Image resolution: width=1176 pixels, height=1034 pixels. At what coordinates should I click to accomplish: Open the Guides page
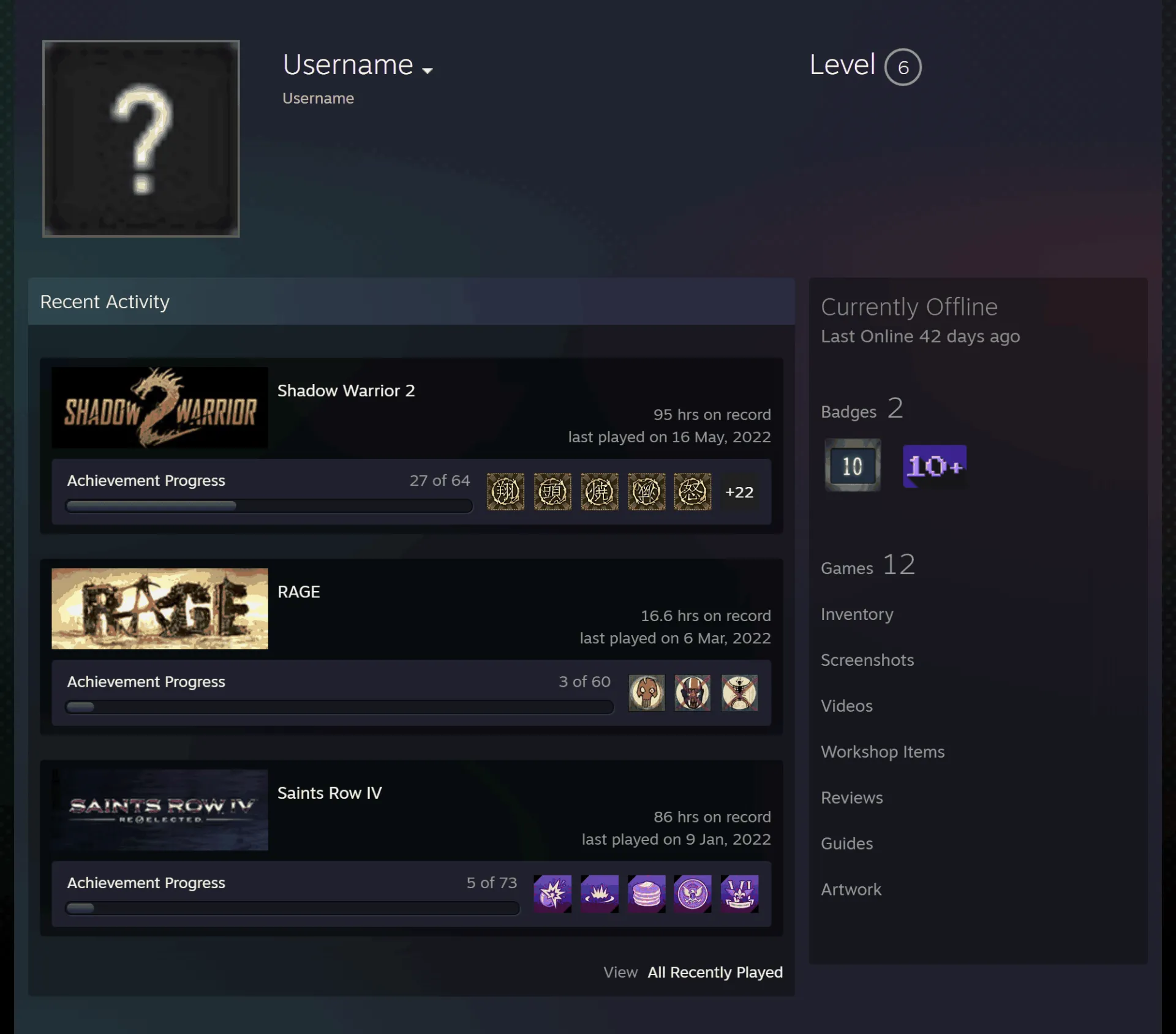[846, 843]
